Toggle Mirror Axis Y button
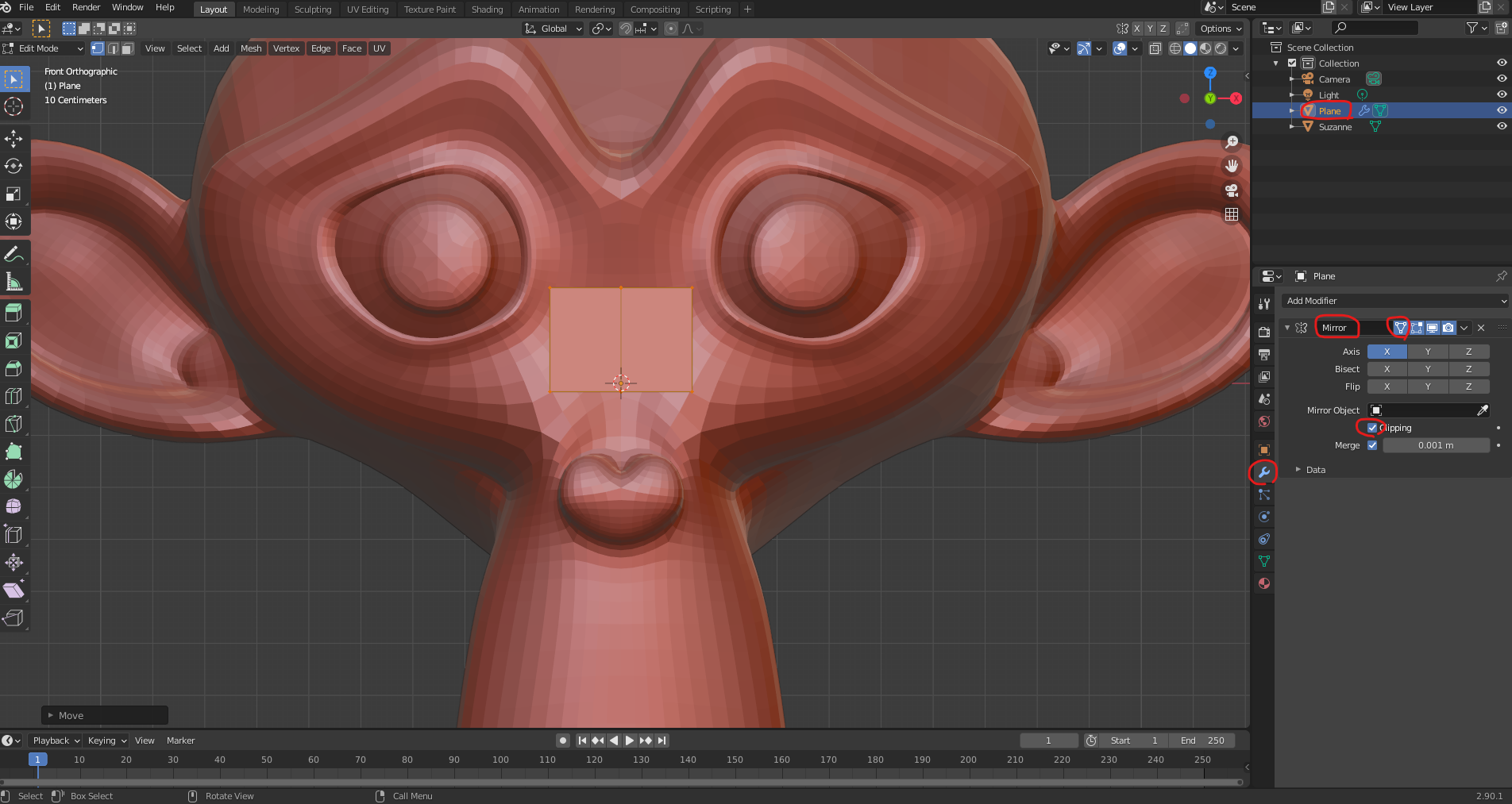The height and width of the screenshot is (804, 1512). click(x=1428, y=352)
